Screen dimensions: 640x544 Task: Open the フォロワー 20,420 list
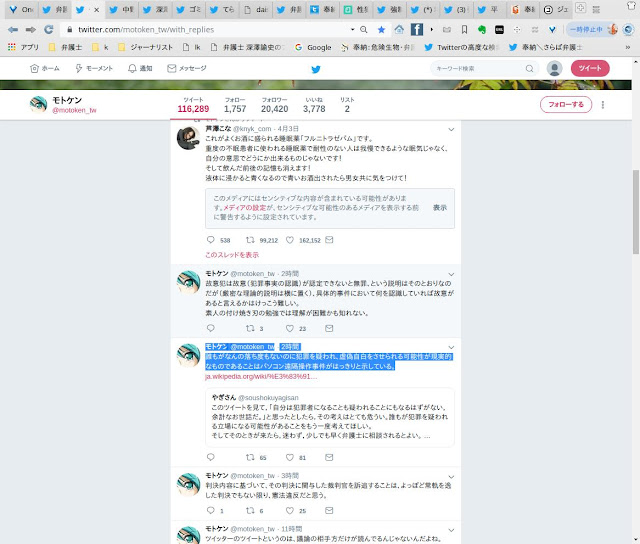click(275, 105)
